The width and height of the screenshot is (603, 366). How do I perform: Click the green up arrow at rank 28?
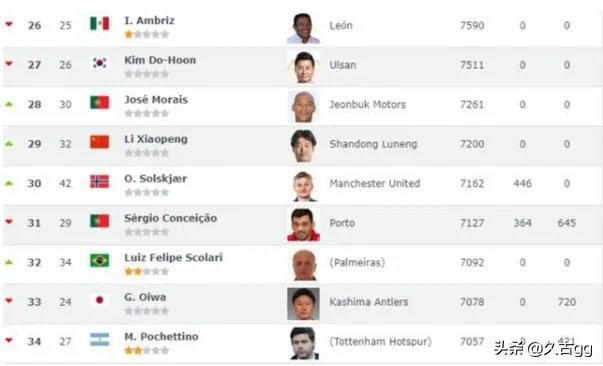pos(9,104)
